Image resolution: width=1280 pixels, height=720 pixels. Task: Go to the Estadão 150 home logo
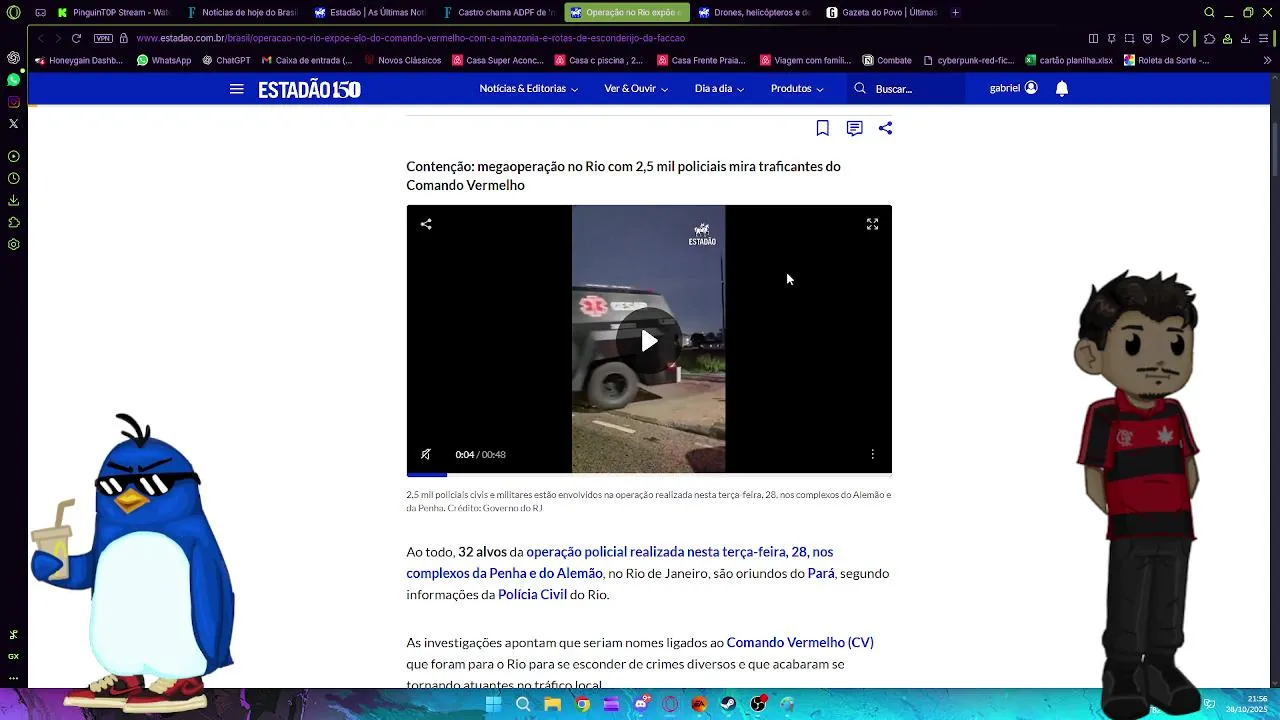pyautogui.click(x=309, y=89)
